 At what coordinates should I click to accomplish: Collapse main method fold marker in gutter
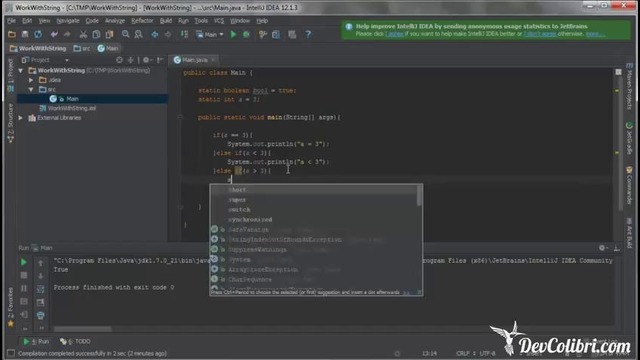click(180, 117)
